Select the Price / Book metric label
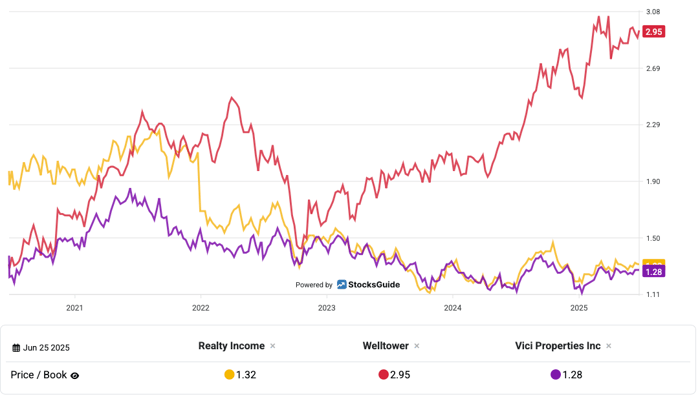 point(39,375)
